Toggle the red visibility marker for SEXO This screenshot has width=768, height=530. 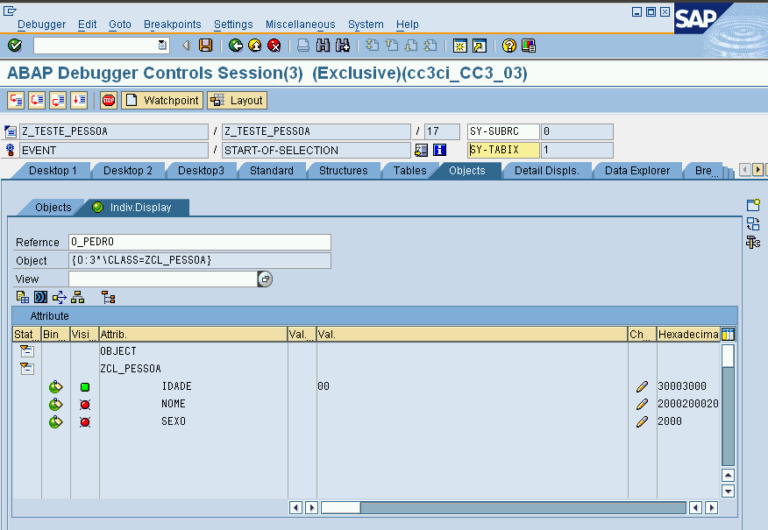tap(84, 422)
